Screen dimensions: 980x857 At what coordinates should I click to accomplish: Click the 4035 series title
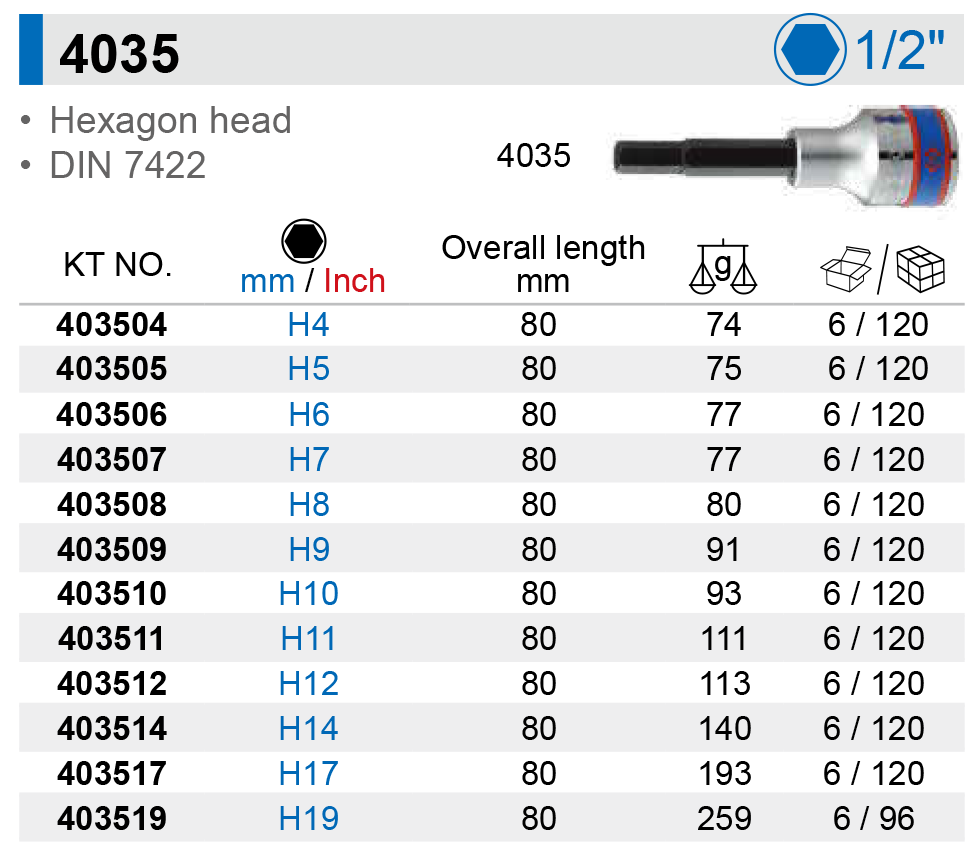pos(120,53)
